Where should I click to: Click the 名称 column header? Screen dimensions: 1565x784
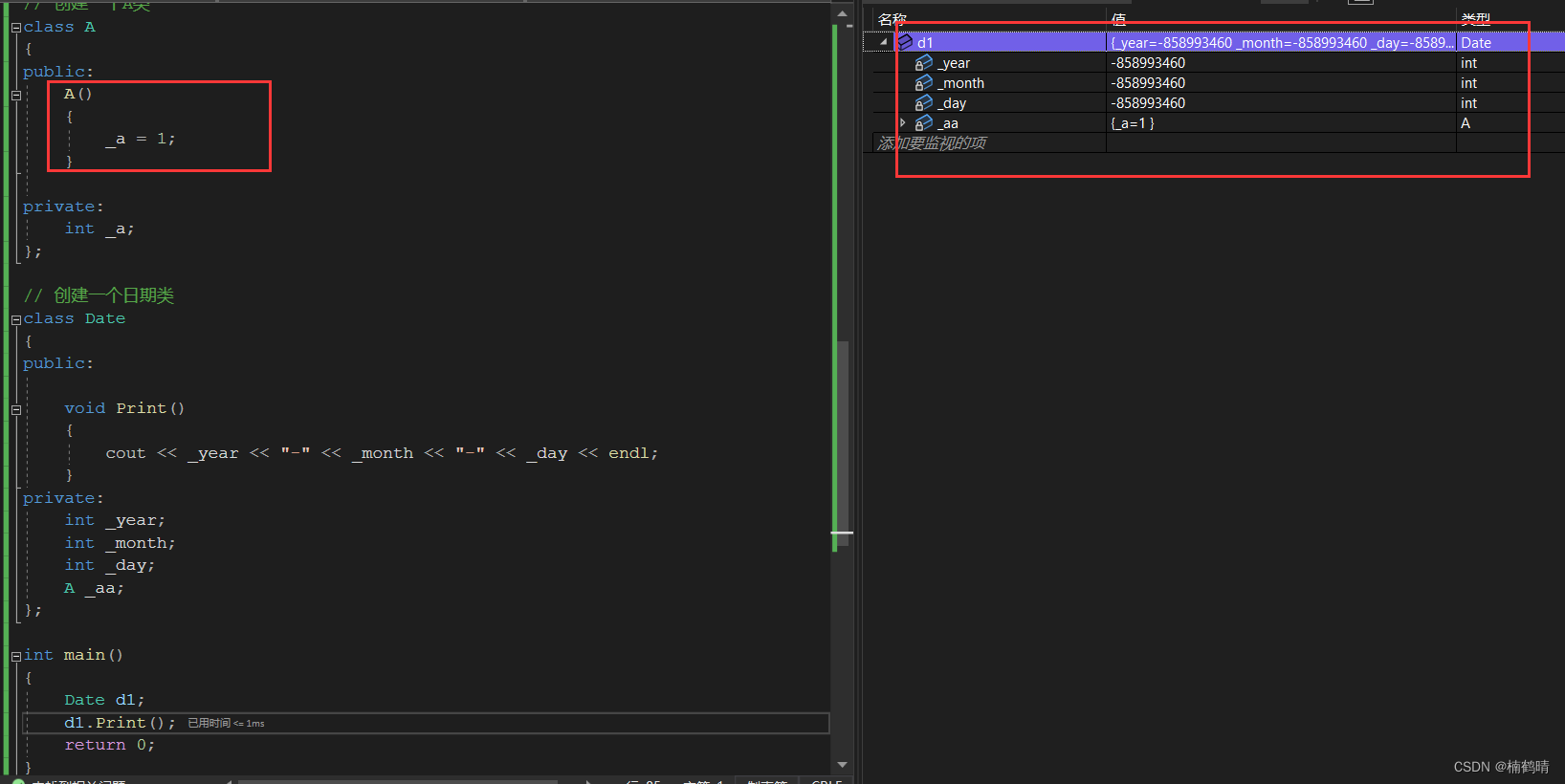coord(893,19)
